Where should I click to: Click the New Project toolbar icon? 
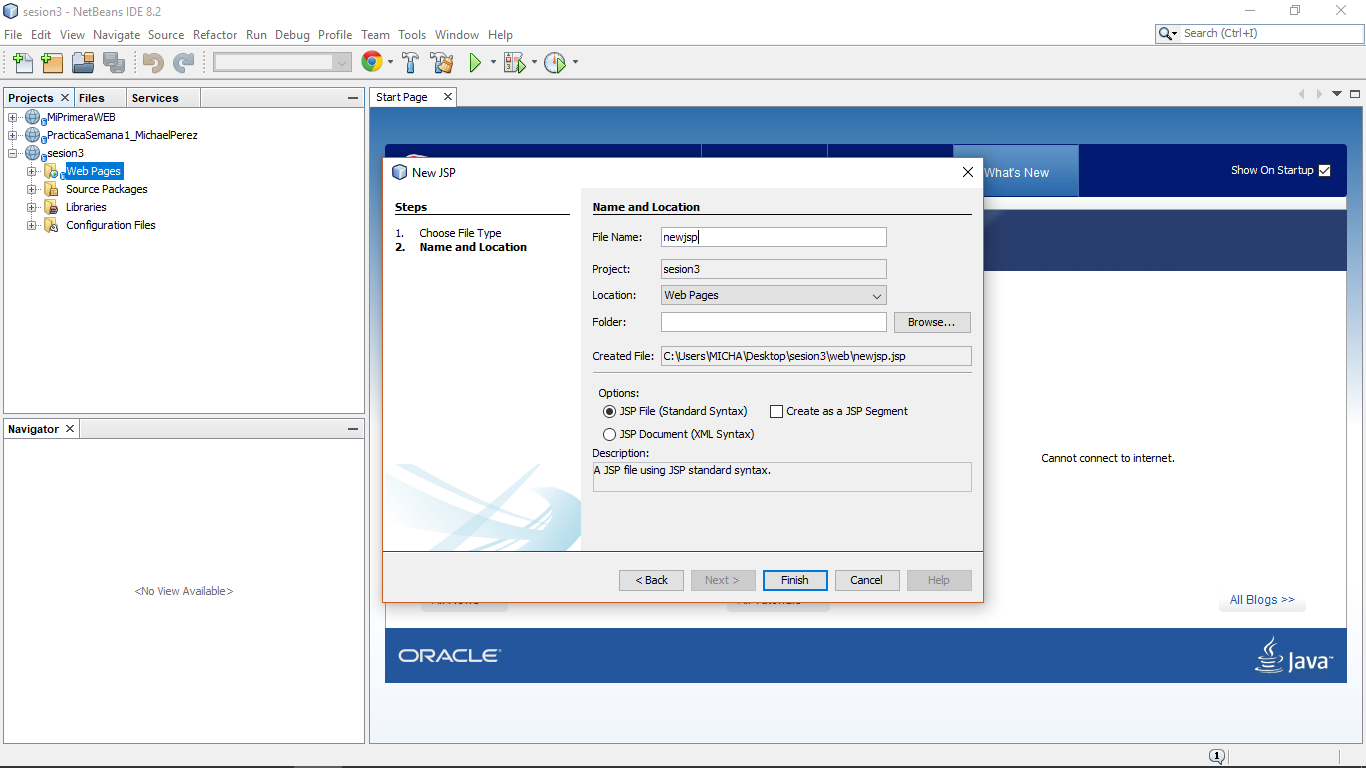53,63
